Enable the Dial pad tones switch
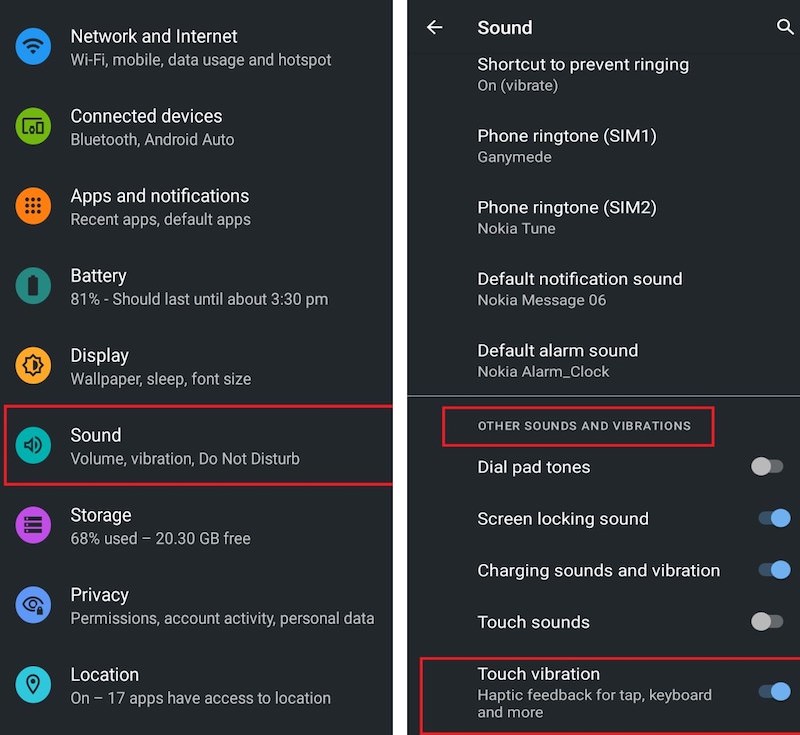800x735 pixels. pos(767,466)
